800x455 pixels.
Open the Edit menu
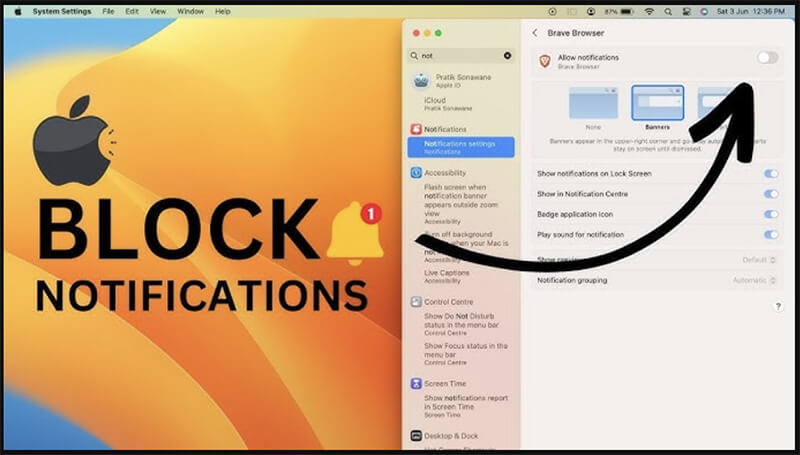click(132, 11)
